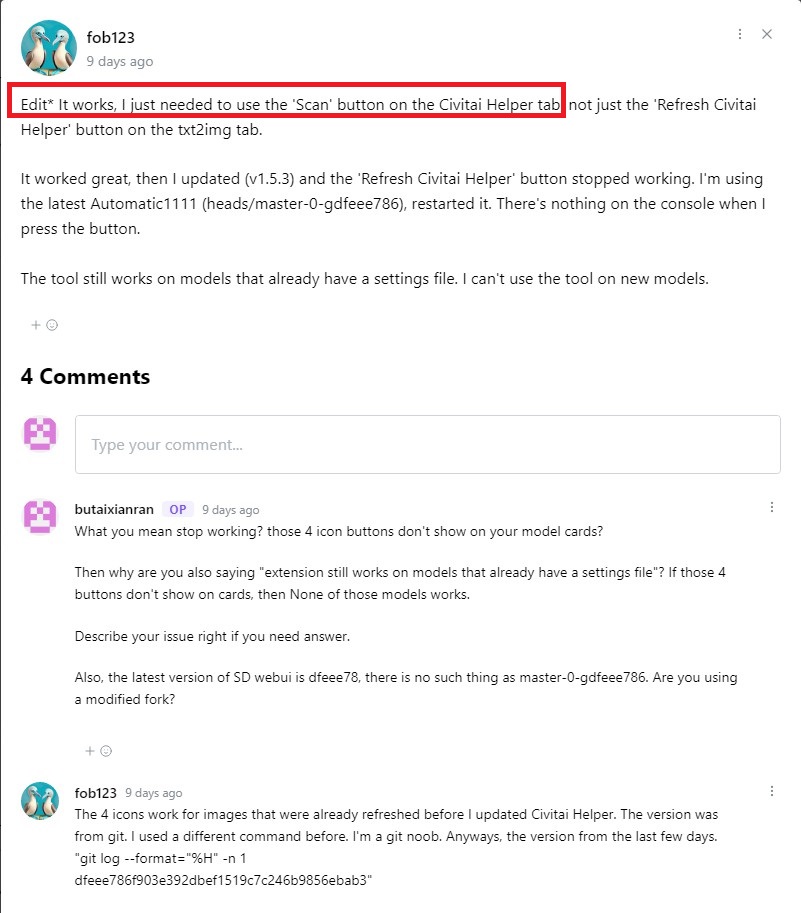The image size is (801, 913).
Task: Open fob123's profile from the post header username
Action: [x=111, y=38]
